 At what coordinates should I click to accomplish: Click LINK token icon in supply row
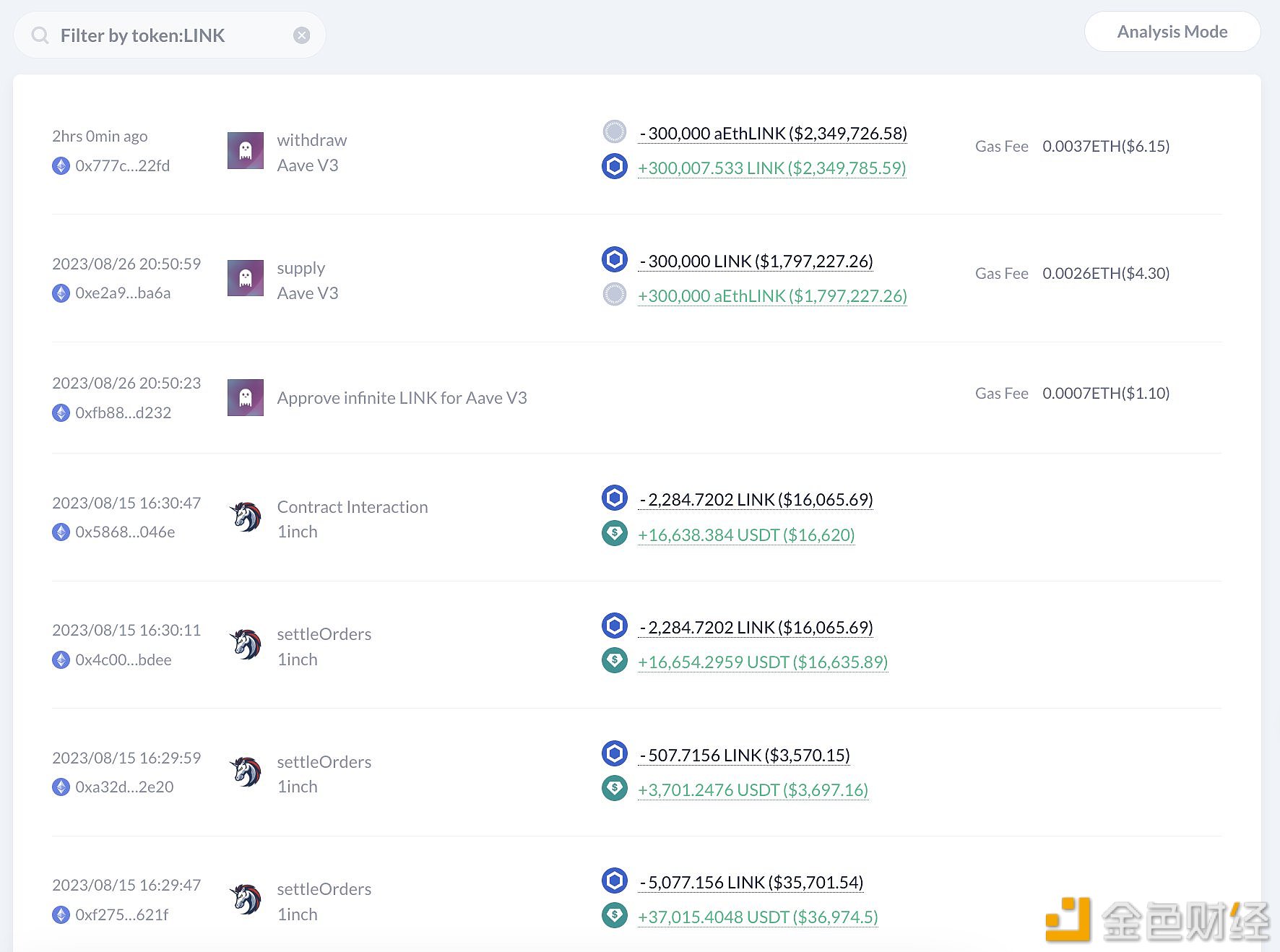615,259
